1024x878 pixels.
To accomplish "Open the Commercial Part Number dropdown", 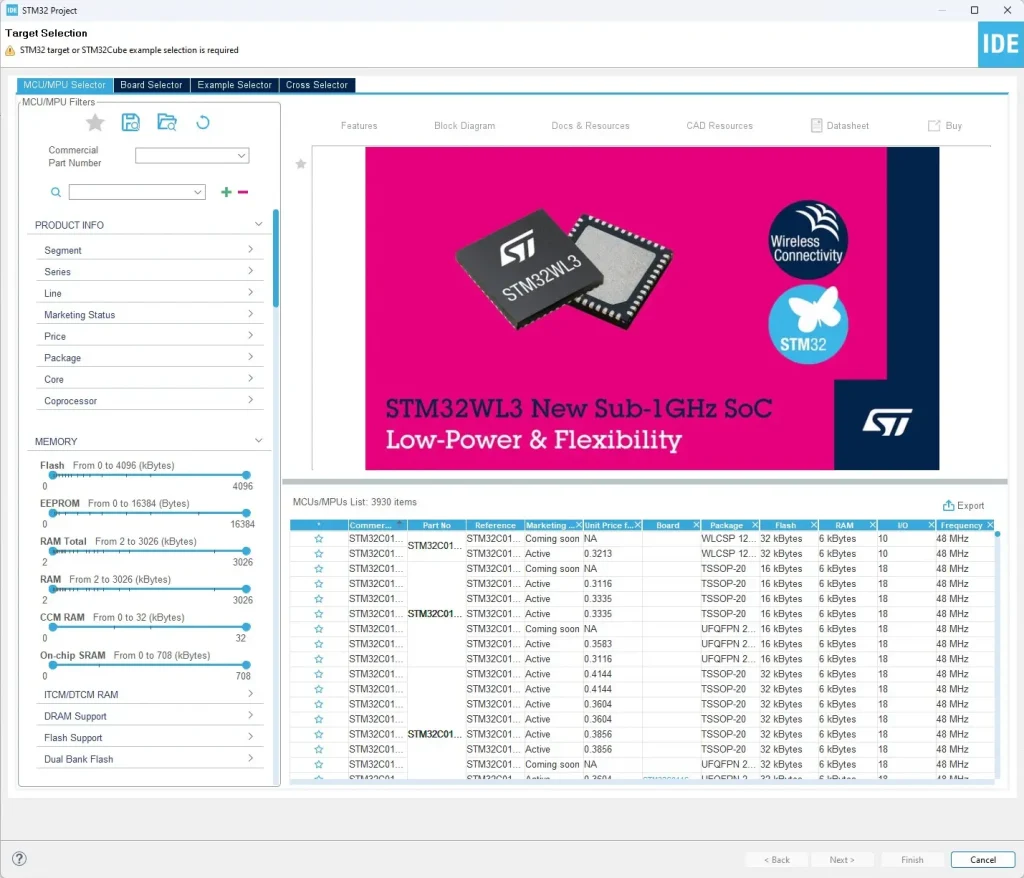I will pyautogui.click(x=241, y=156).
